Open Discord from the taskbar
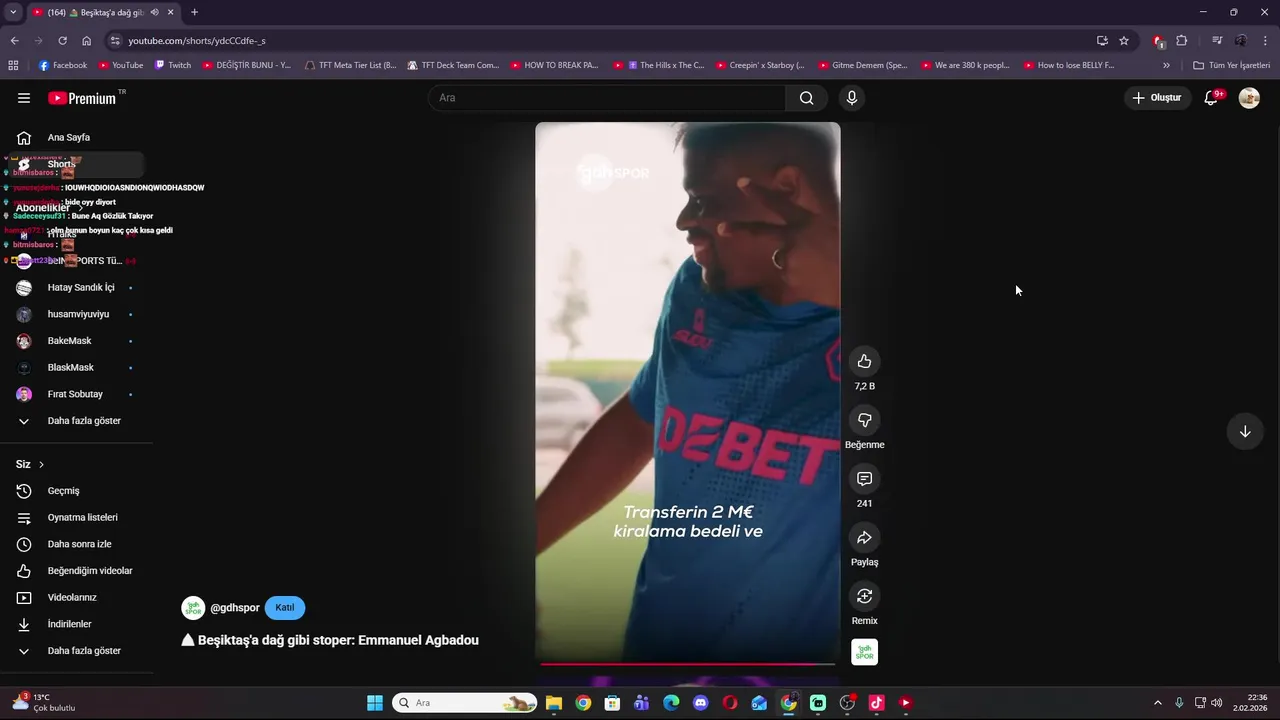Screen dimensions: 1280x720 (700, 703)
